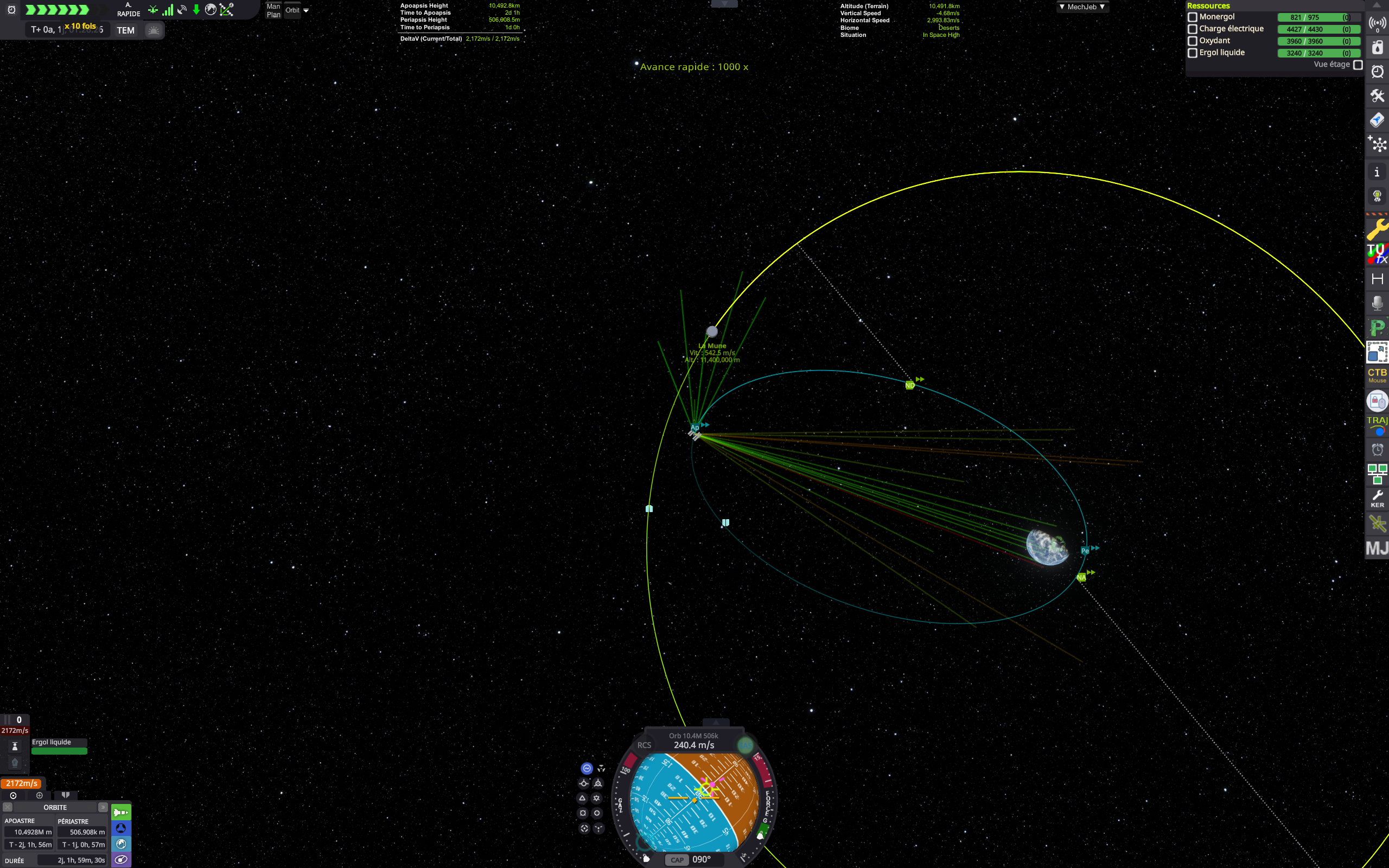Image resolution: width=1389 pixels, height=868 pixels.
Task: Toggle the TEM time display button
Action: 126,30
